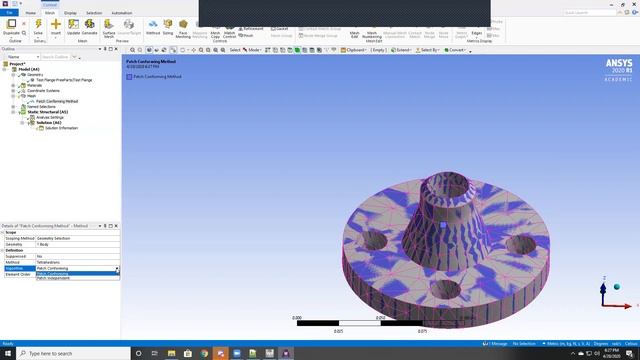Click the Refinement control
Viewport: 640px width, 360px height.
point(251,29)
